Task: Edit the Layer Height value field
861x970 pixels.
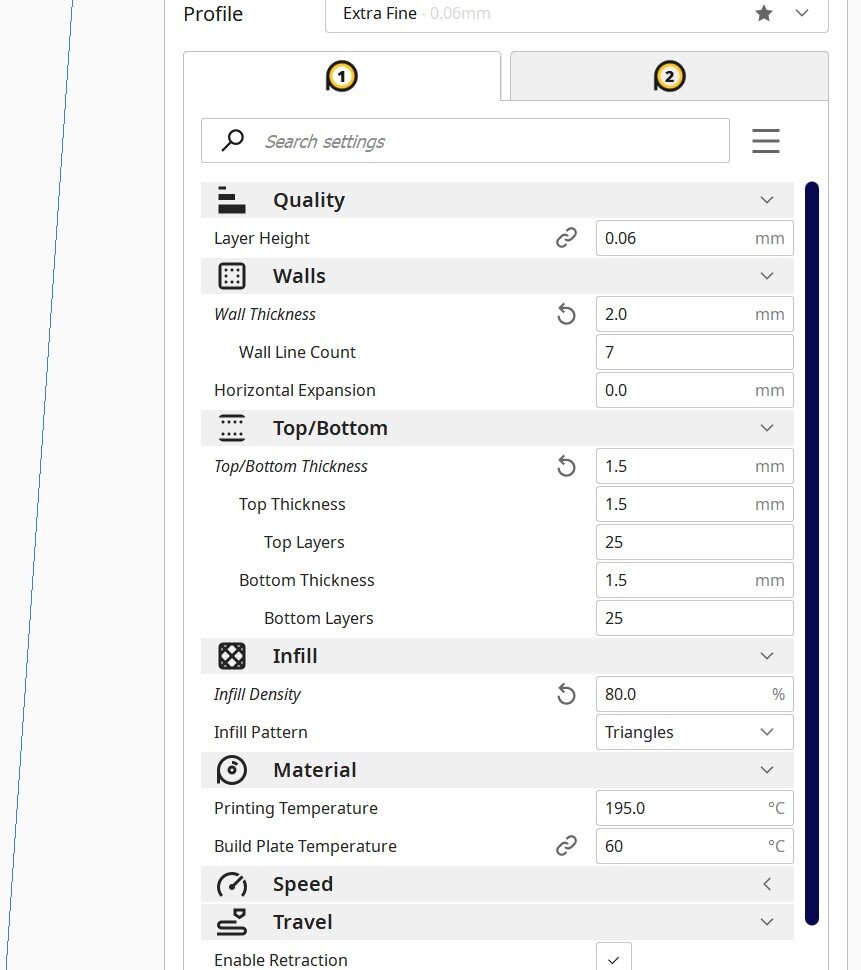Action: [695, 238]
